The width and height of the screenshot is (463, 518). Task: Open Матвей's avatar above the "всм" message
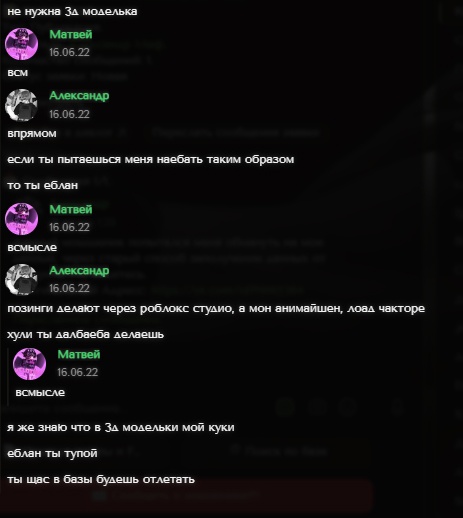[x=22, y=44]
